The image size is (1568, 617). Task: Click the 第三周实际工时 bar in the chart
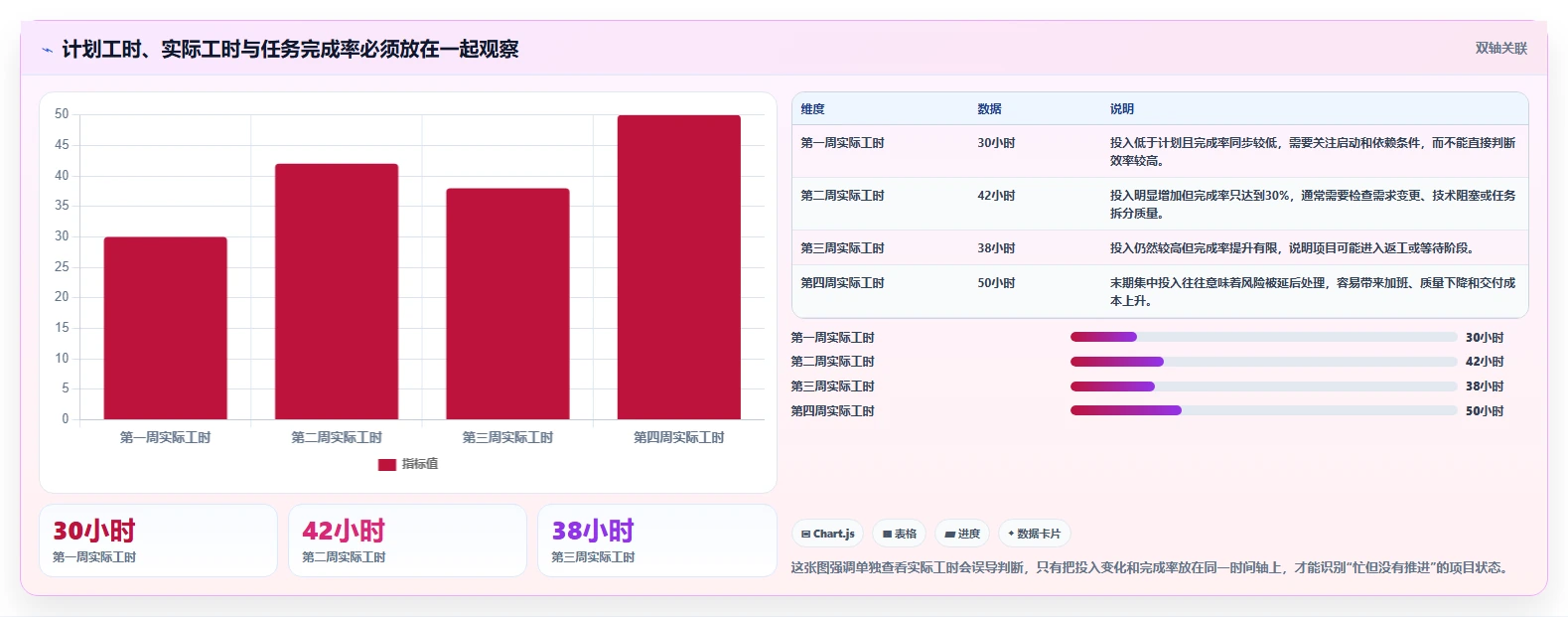coord(507,303)
